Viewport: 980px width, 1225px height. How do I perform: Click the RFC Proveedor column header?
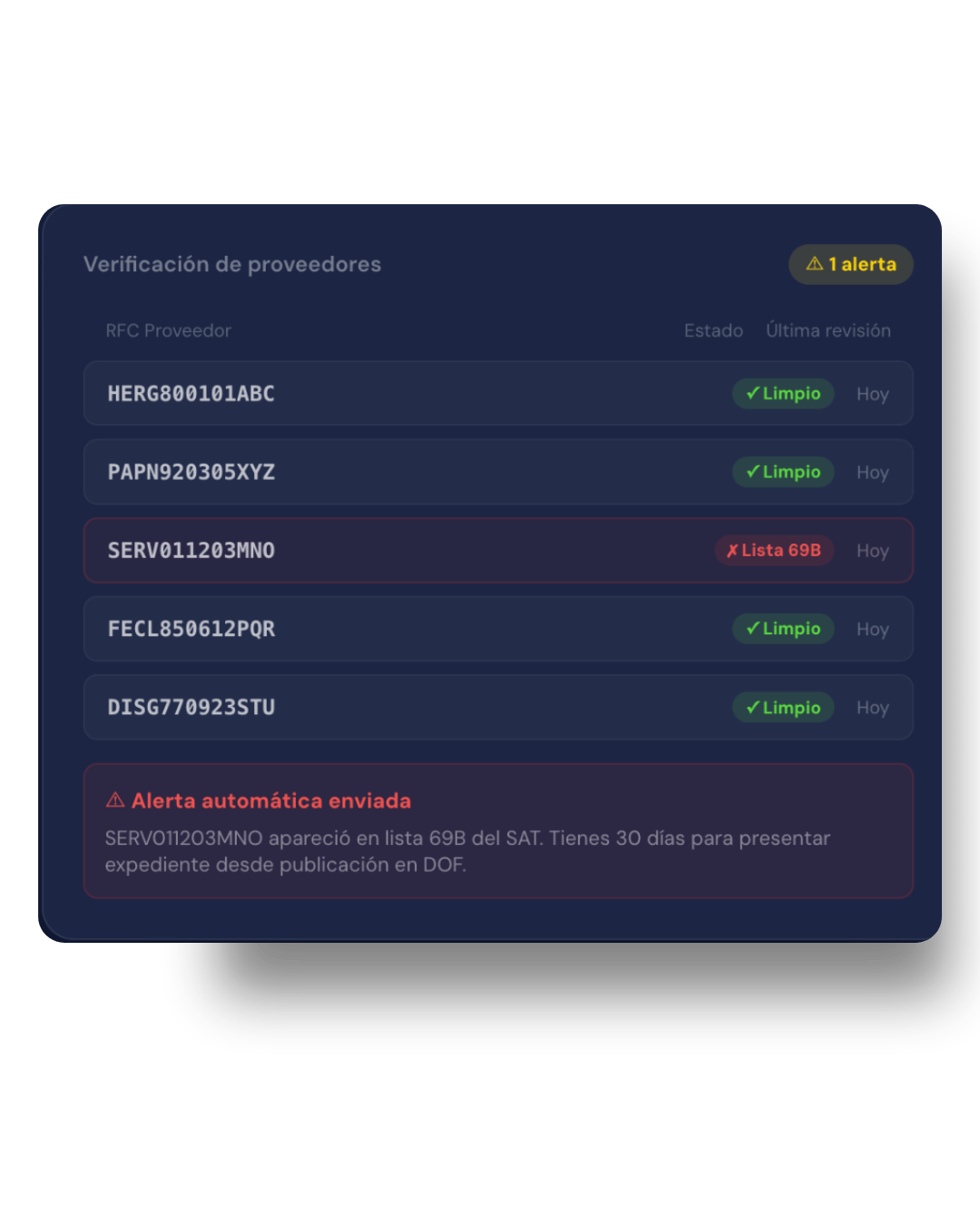169,330
